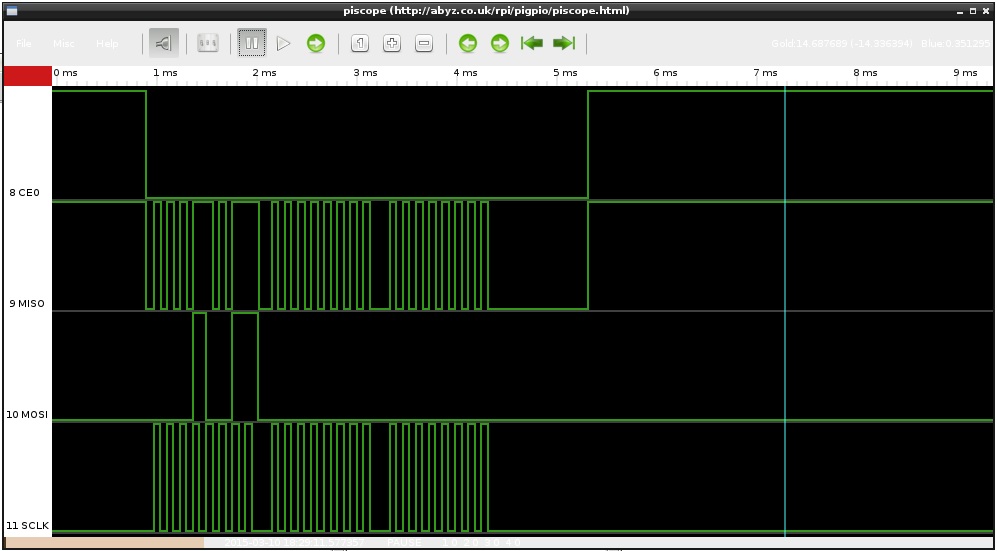
Task: Click the 5 ms mark on time ruler
Action: click(x=565, y=73)
